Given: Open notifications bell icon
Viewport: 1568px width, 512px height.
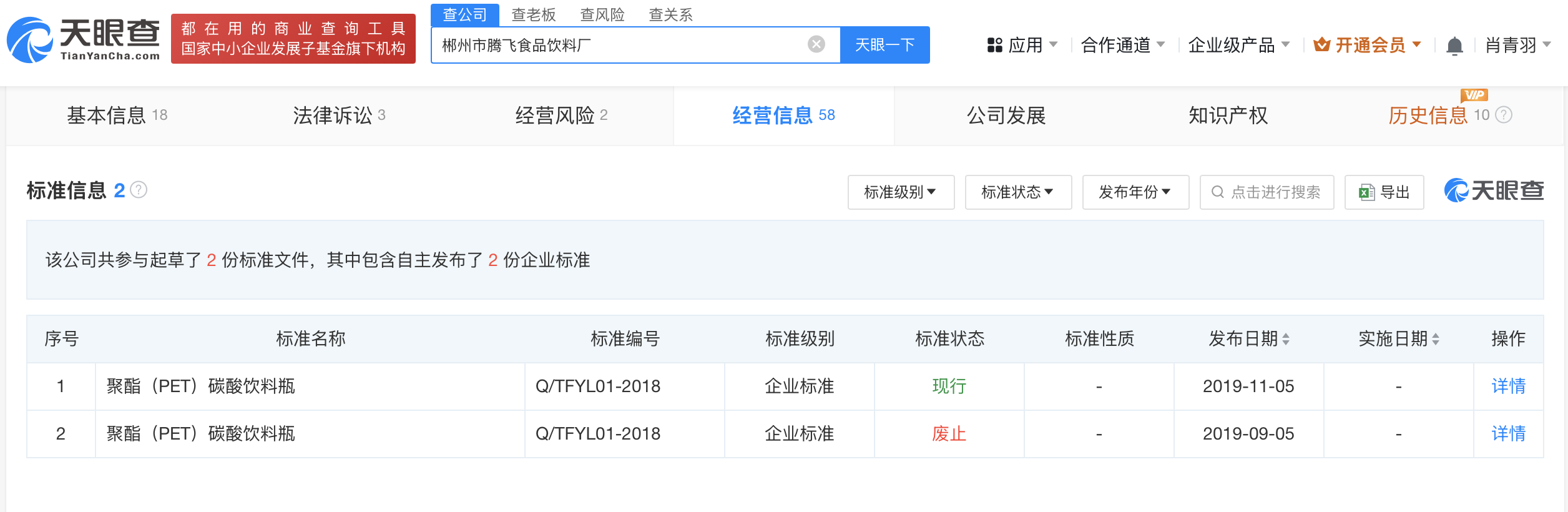Looking at the screenshot, I should [x=1454, y=46].
